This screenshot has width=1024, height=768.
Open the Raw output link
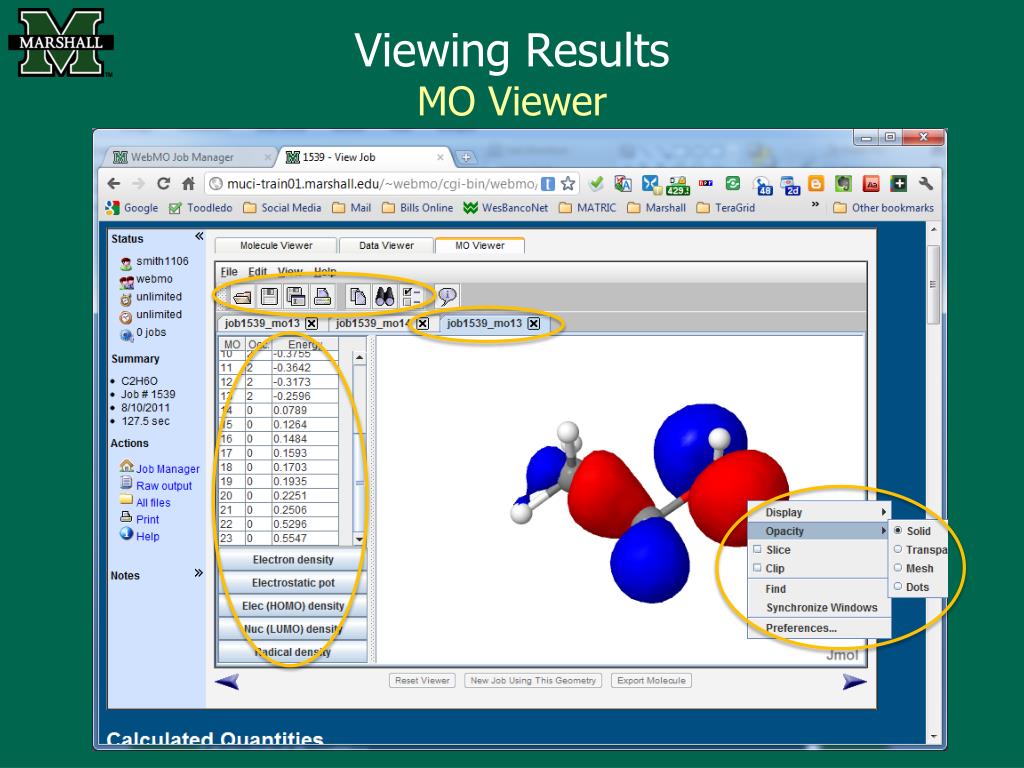tap(164, 486)
